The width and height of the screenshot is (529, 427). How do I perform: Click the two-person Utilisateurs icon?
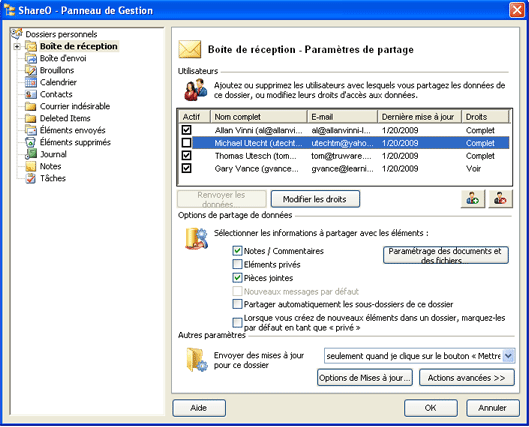[x=195, y=90]
